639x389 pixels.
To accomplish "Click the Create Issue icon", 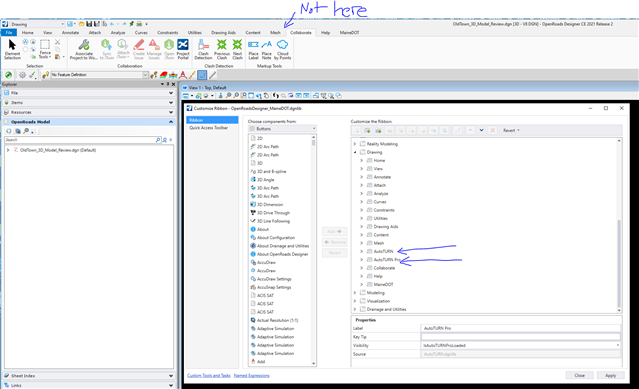I will (139, 49).
